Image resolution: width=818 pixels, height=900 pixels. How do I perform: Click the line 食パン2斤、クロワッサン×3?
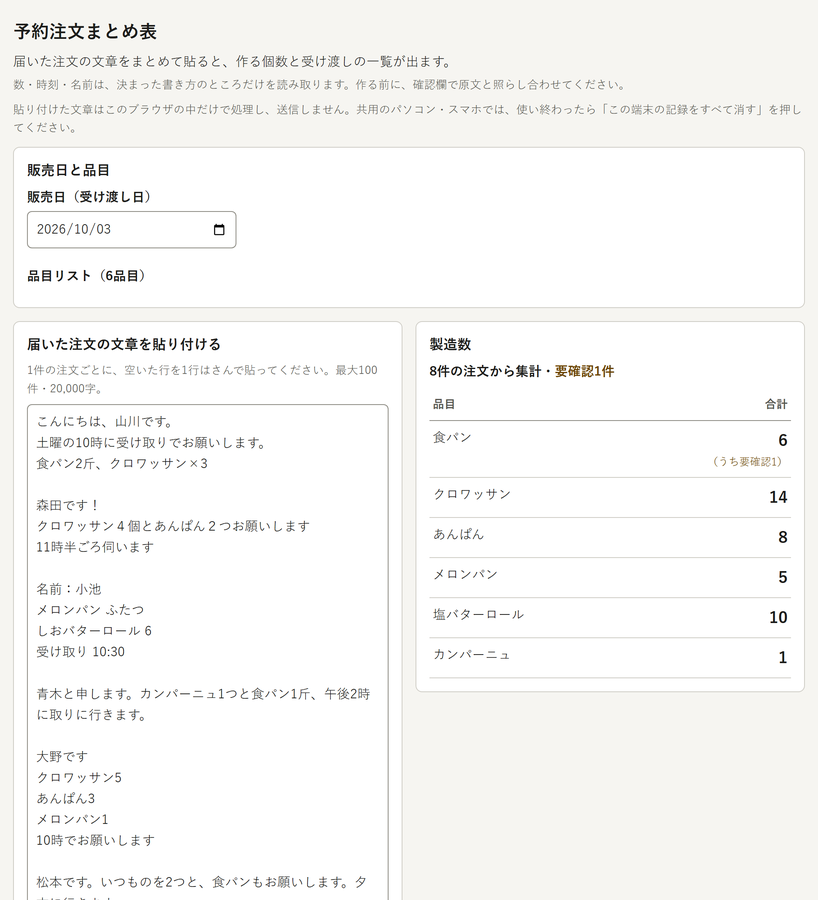122,464
